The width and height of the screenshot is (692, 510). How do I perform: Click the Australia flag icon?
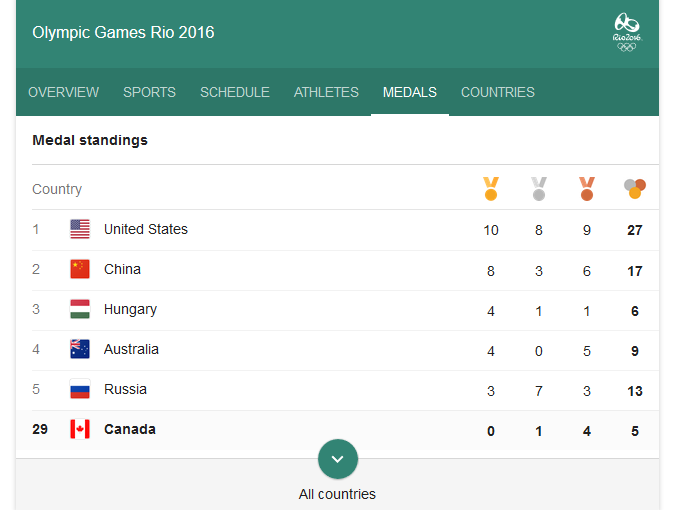(x=80, y=349)
